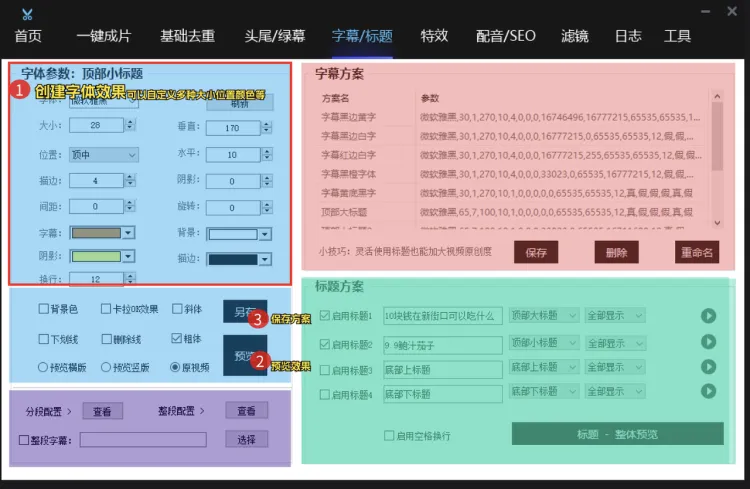Adjust the 水平 stepper arrows

[x=267, y=154]
